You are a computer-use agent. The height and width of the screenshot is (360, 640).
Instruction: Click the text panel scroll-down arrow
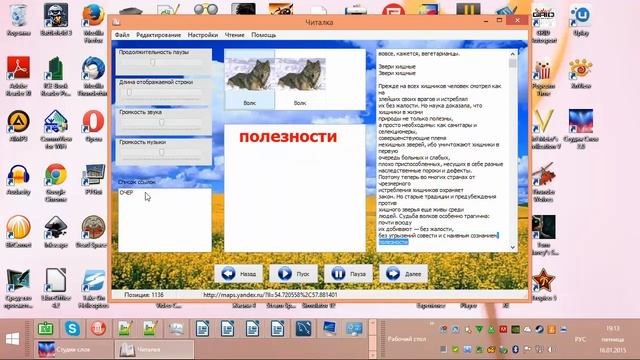513,247
